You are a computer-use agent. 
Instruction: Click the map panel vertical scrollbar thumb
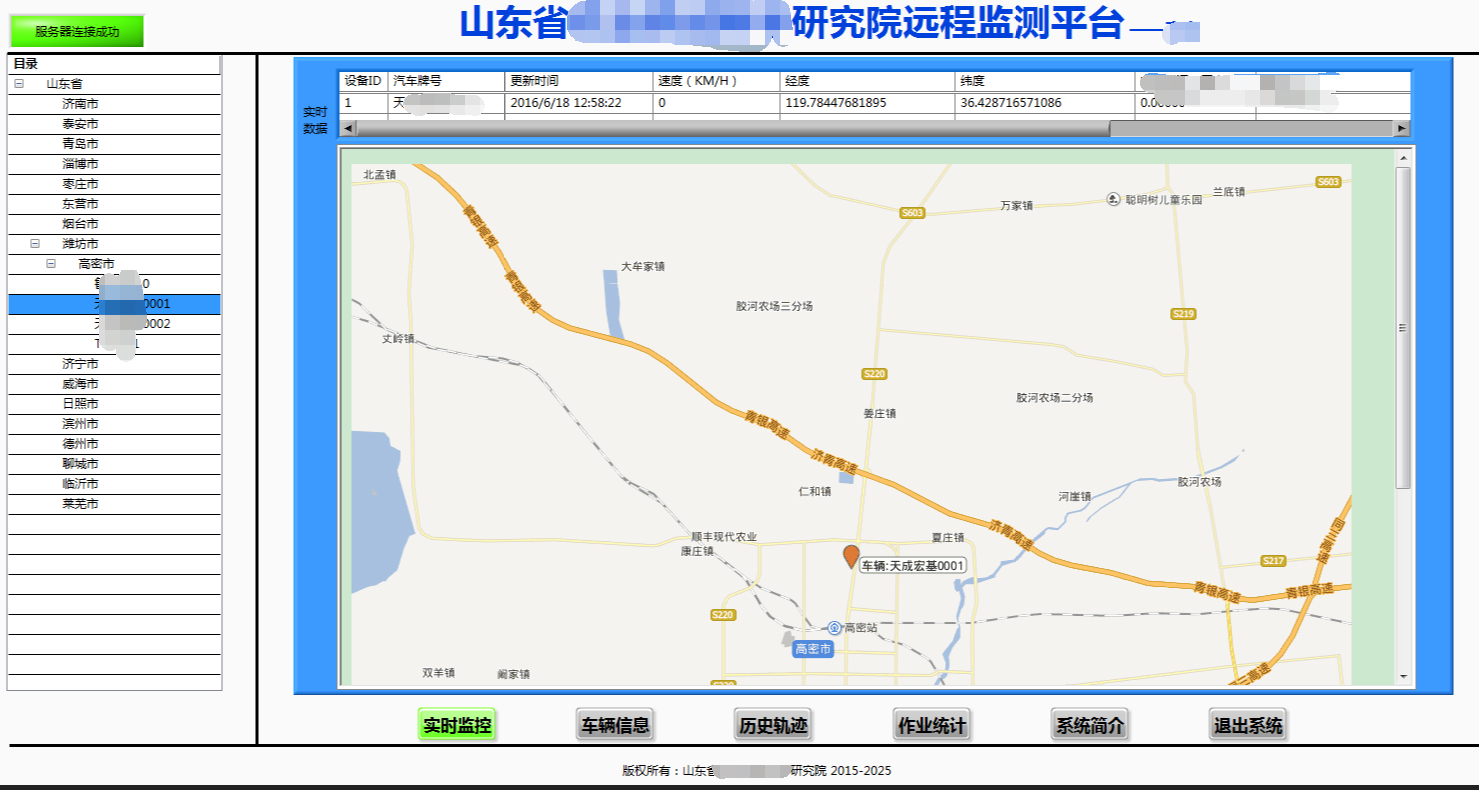point(1403,328)
